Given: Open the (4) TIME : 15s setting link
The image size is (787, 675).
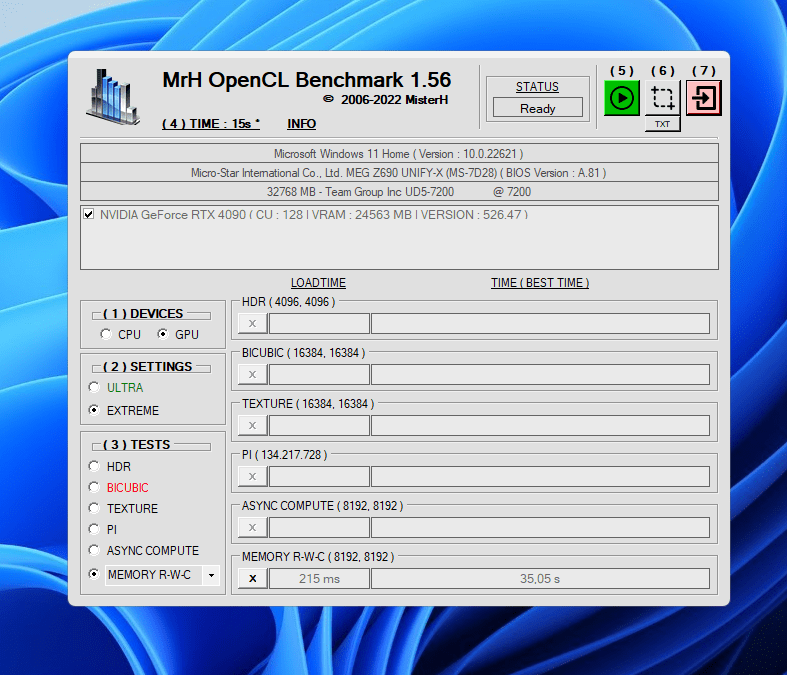Looking at the screenshot, I should tap(211, 123).
